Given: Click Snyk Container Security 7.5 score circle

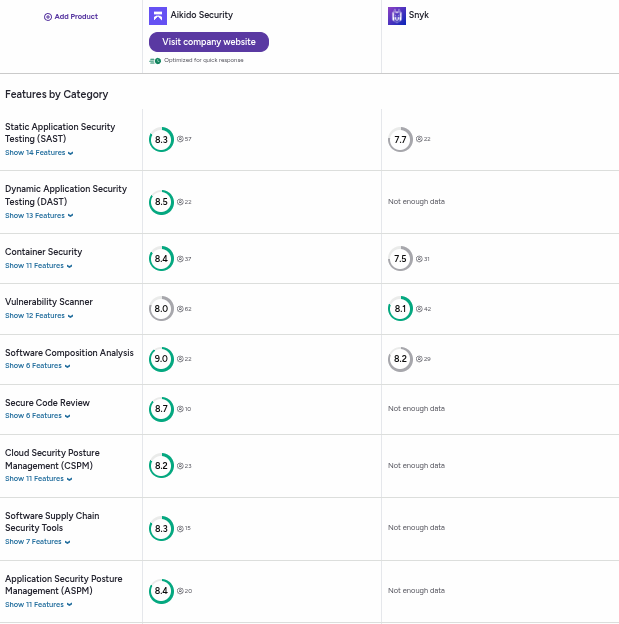Looking at the screenshot, I should click(x=400, y=259).
